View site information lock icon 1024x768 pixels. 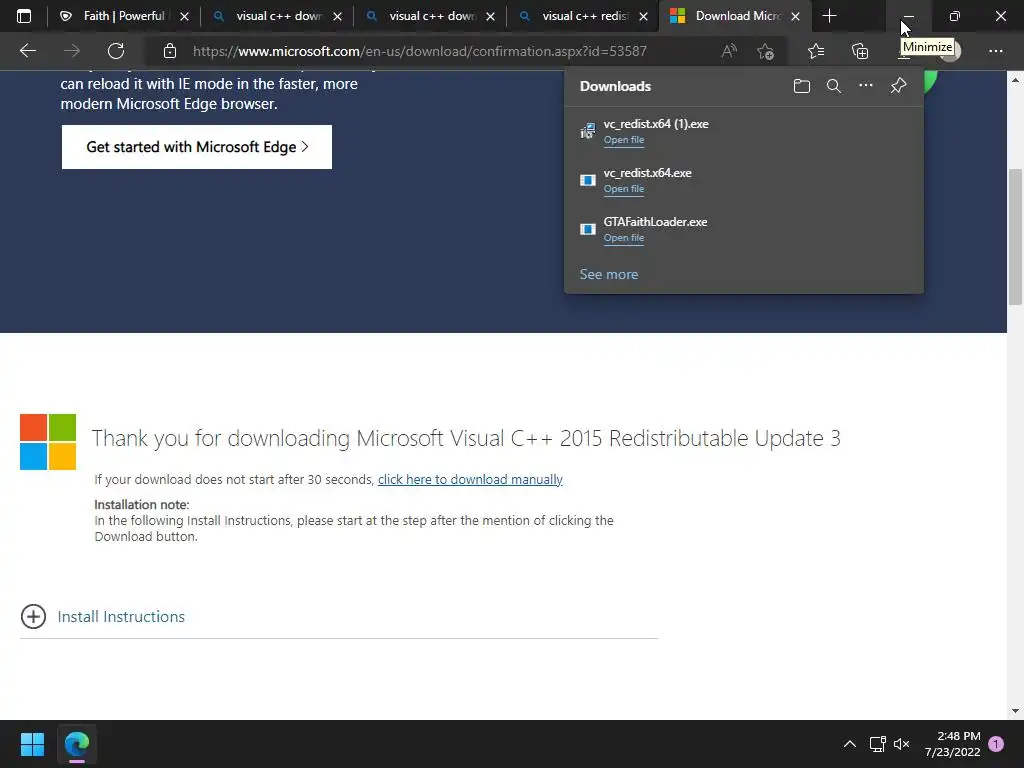pos(170,51)
